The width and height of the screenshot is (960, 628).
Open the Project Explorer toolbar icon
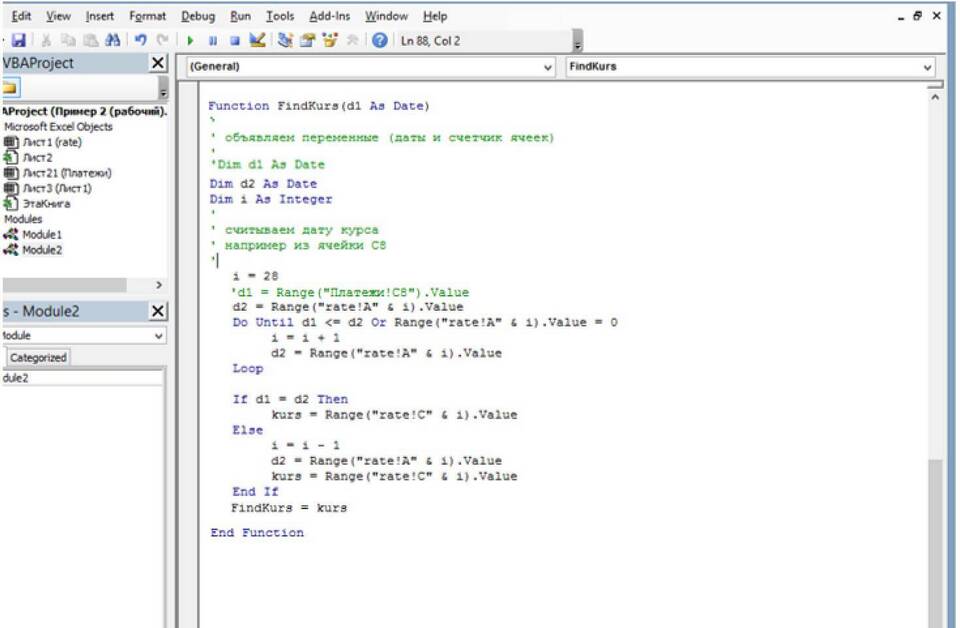[x=286, y=41]
